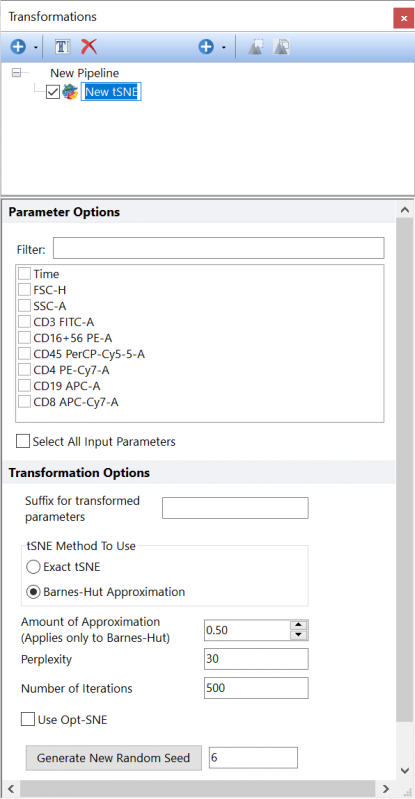Screen dimensions: 415x799
Task: Click the second blue plus add-transformation icon
Action: [x=206, y=47]
